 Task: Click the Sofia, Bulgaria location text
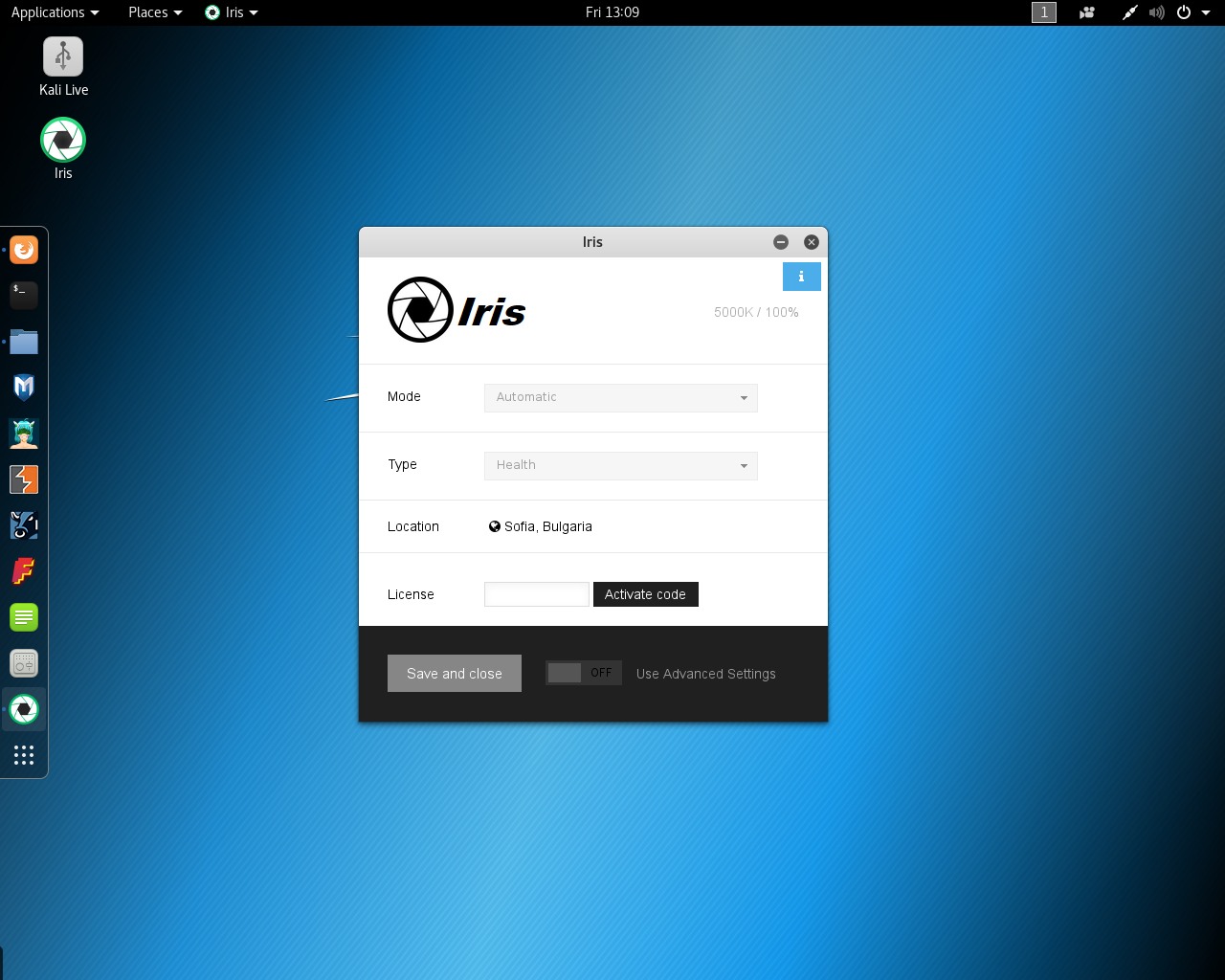(548, 526)
